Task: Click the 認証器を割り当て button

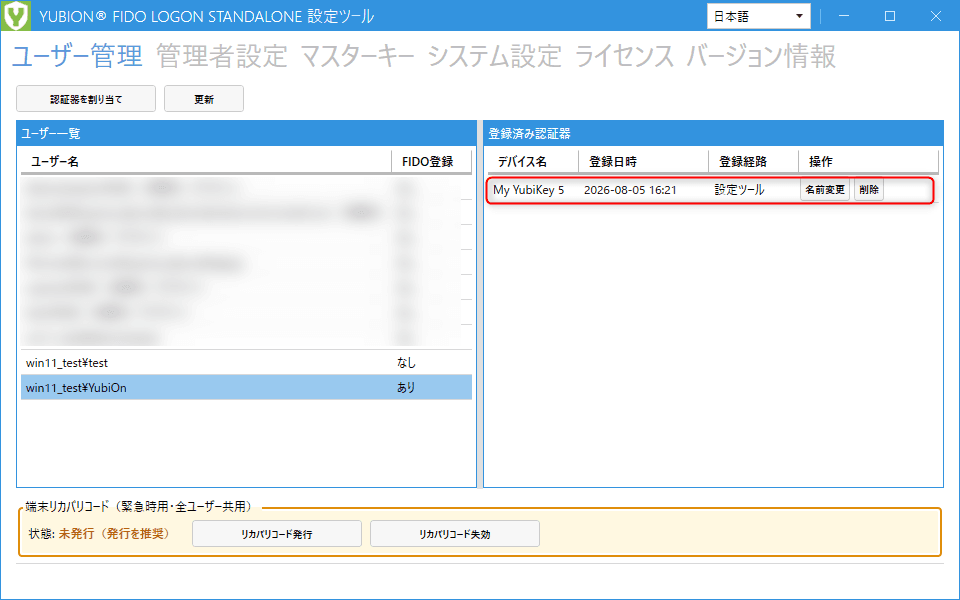Action: pos(86,99)
